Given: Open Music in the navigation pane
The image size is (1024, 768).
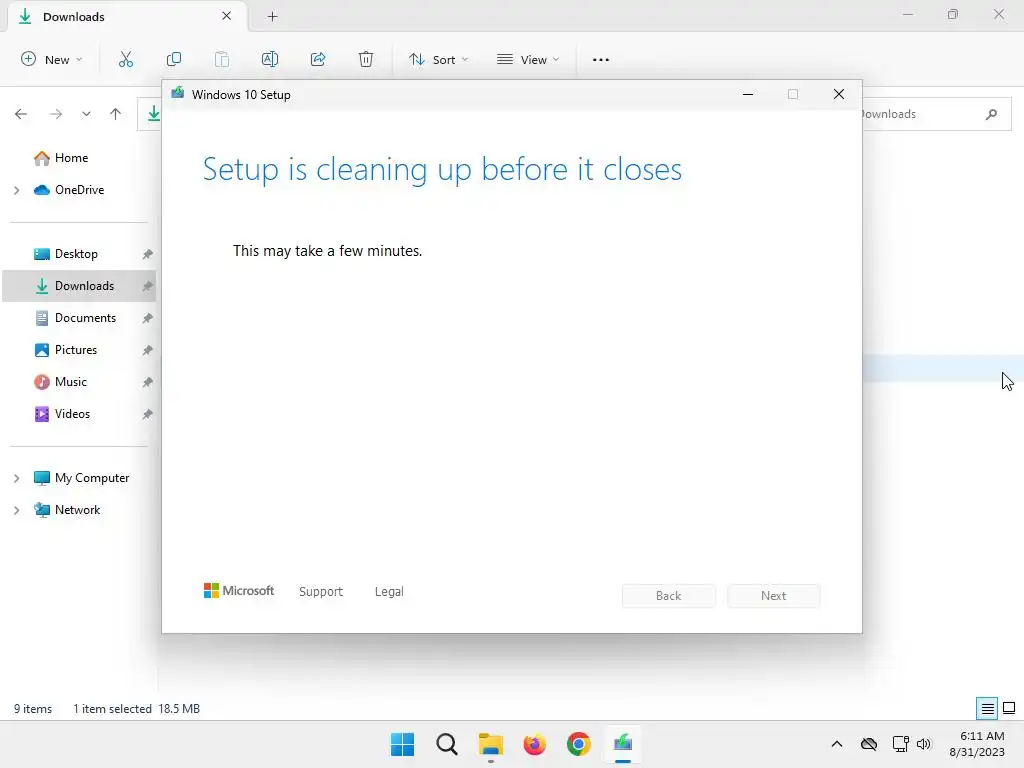Looking at the screenshot, I should [x=71, y=382].
